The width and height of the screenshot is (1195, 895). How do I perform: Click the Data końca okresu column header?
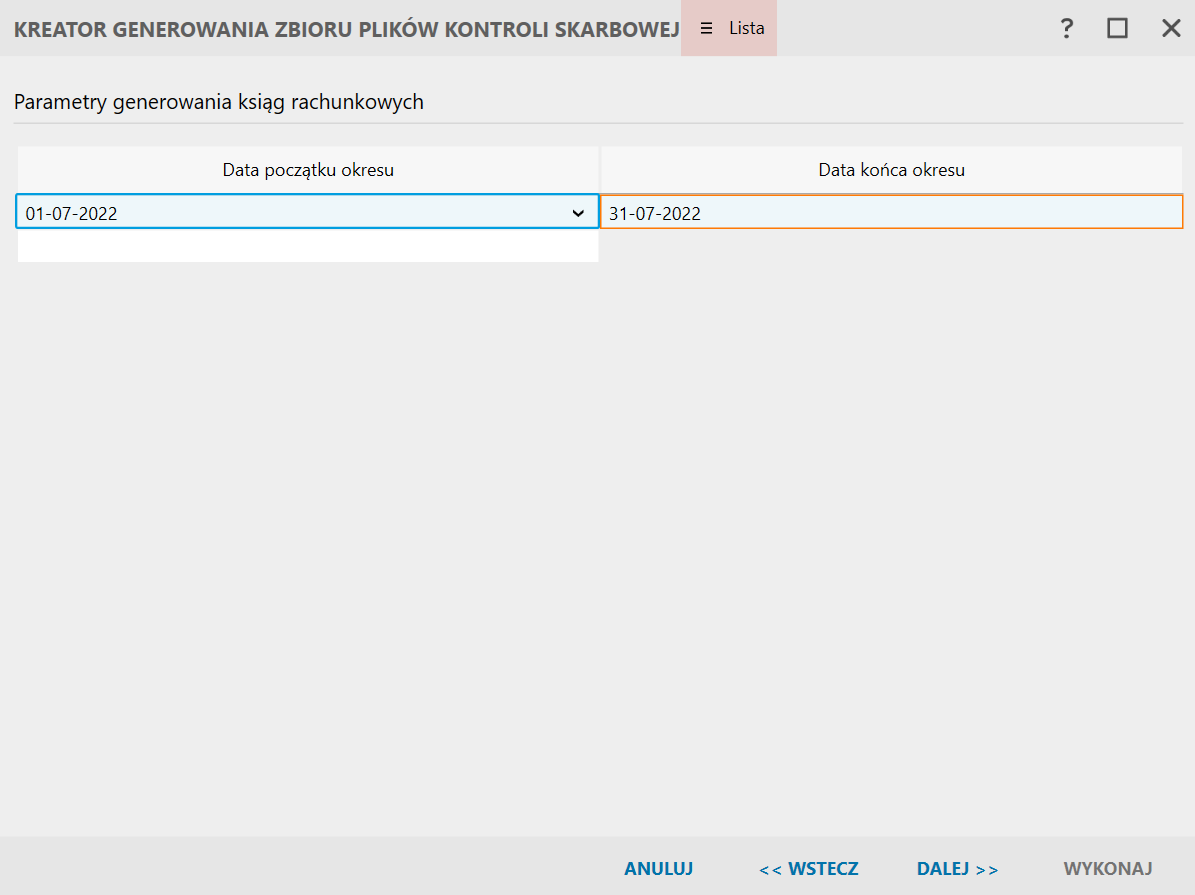[892, 169]
